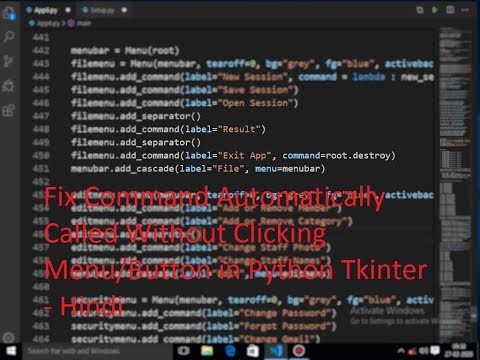Click line number 447 in the gutter
Image resolution: width=480 pixels, height=360 pixels.
41,116
